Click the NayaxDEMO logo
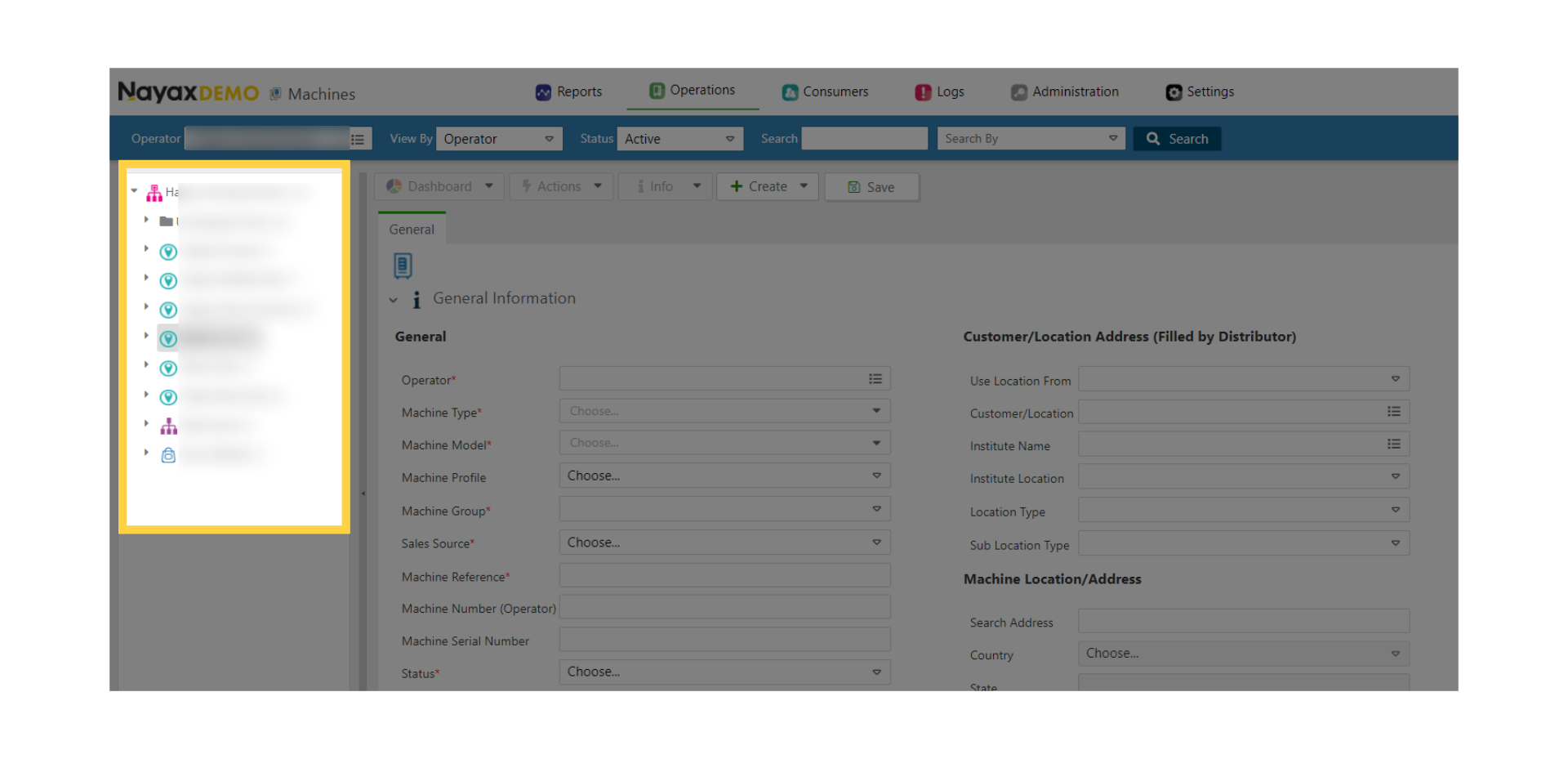This screenshot has width=1568, height=759. point(188,92)
